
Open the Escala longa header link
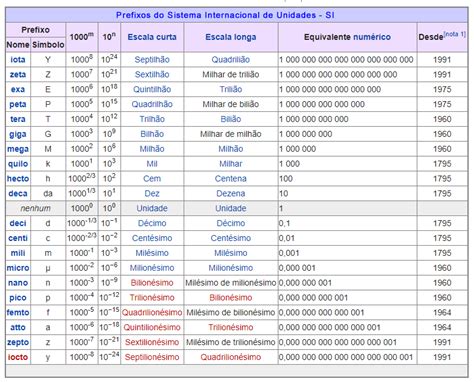coord(231,37)
